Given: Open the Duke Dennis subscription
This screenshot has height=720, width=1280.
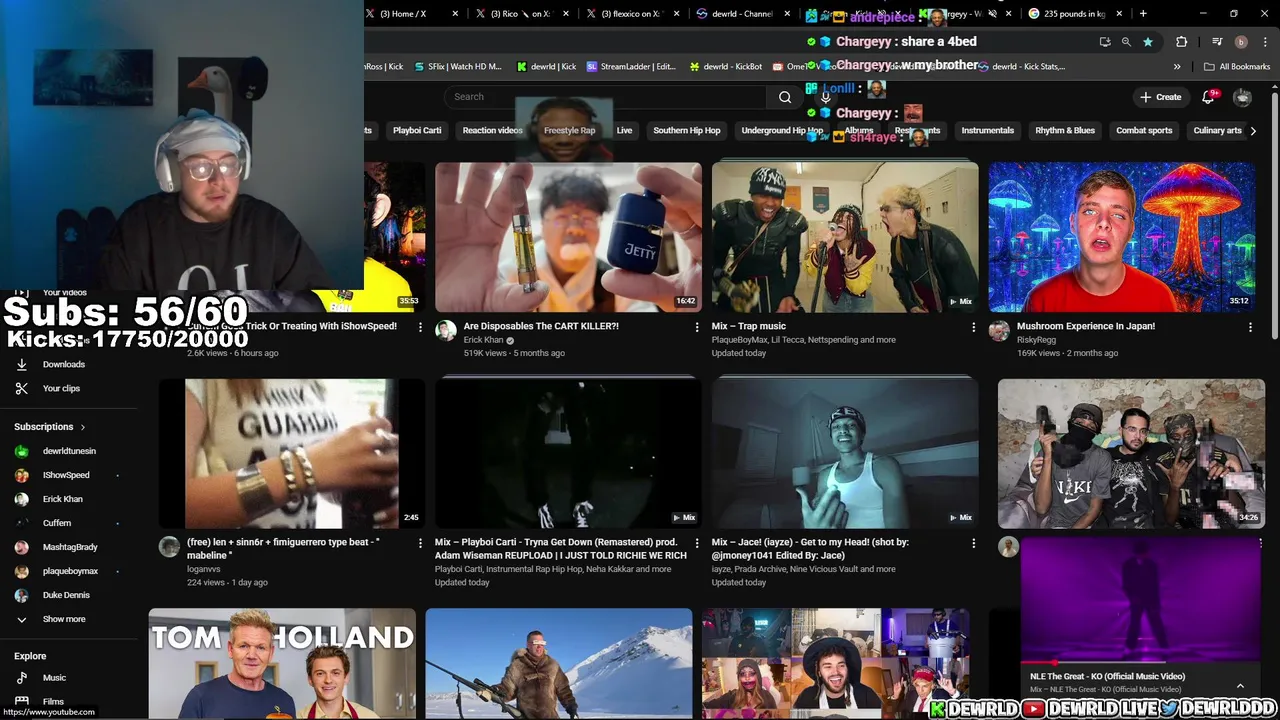Looking at the screenshot, I should pos(68,595).
